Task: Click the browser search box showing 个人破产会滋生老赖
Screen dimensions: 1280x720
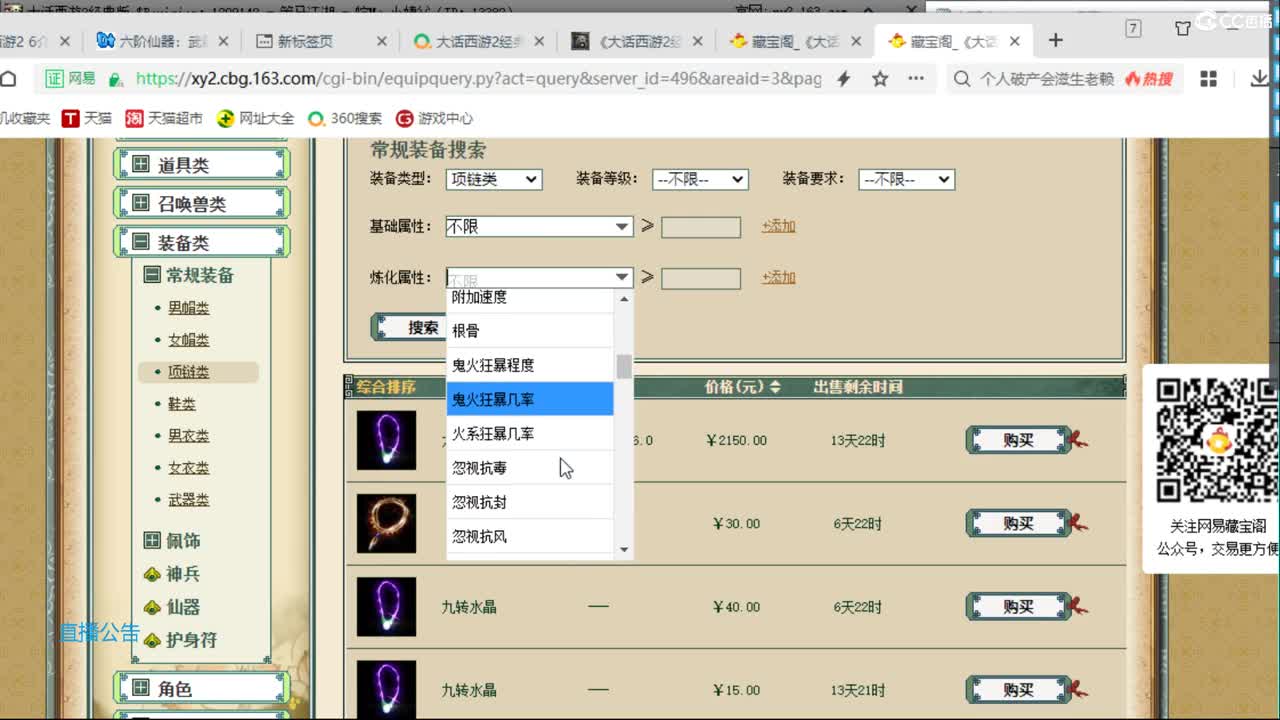Action: coord(1046,79)
